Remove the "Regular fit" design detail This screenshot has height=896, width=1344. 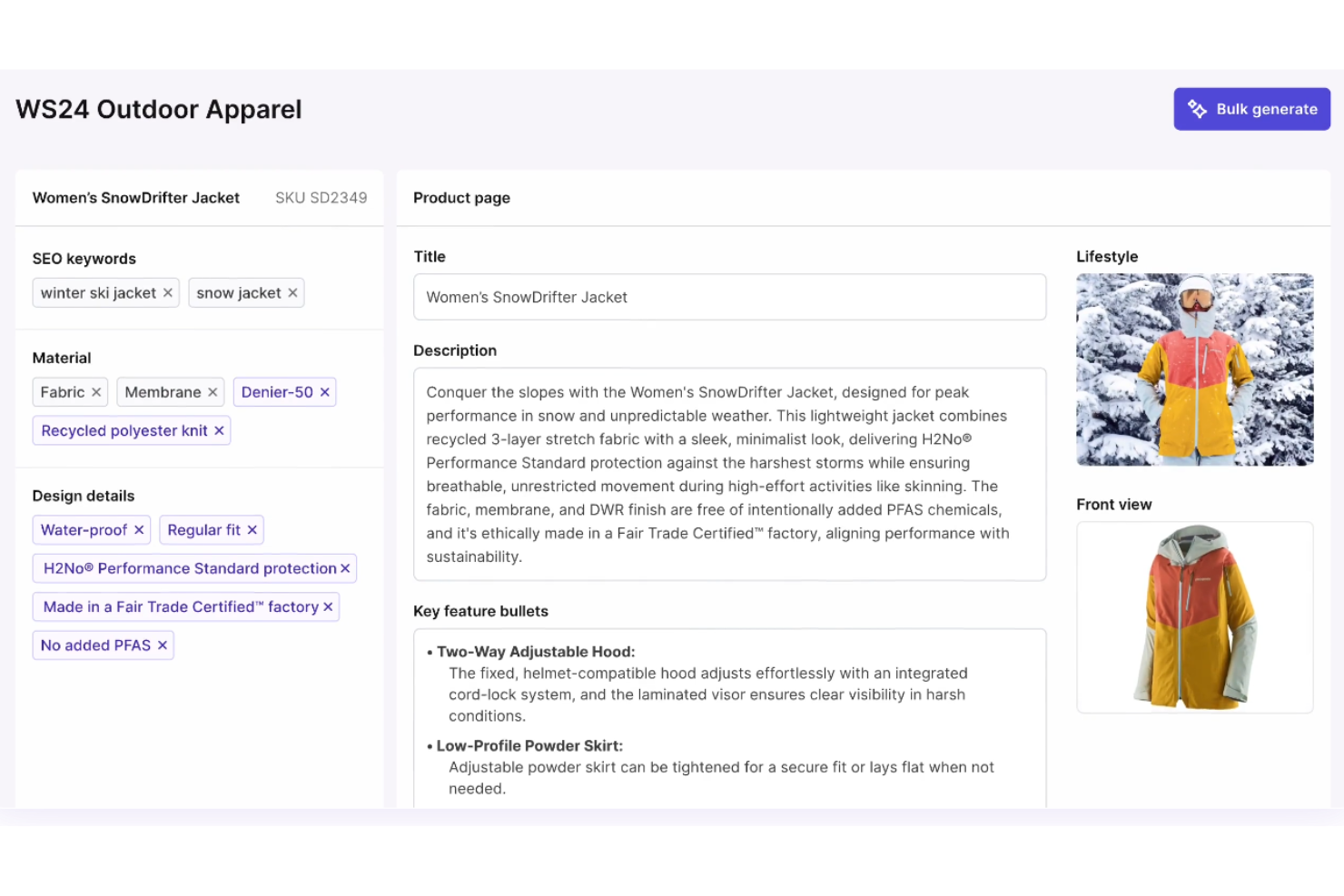pyautogui.click(x=253, y=529)
